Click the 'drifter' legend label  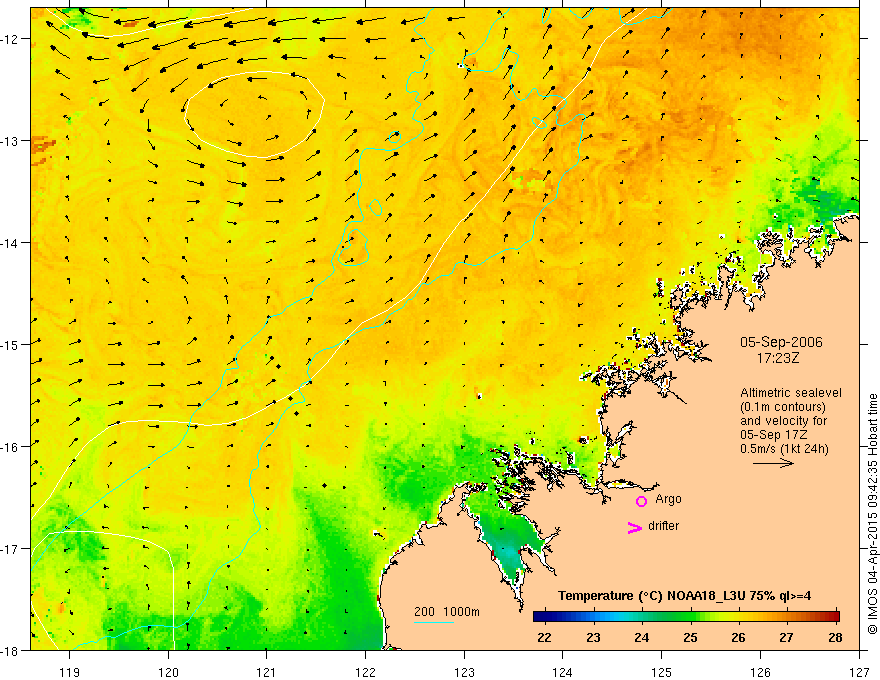pyautogui.click(x=663, y=526)
